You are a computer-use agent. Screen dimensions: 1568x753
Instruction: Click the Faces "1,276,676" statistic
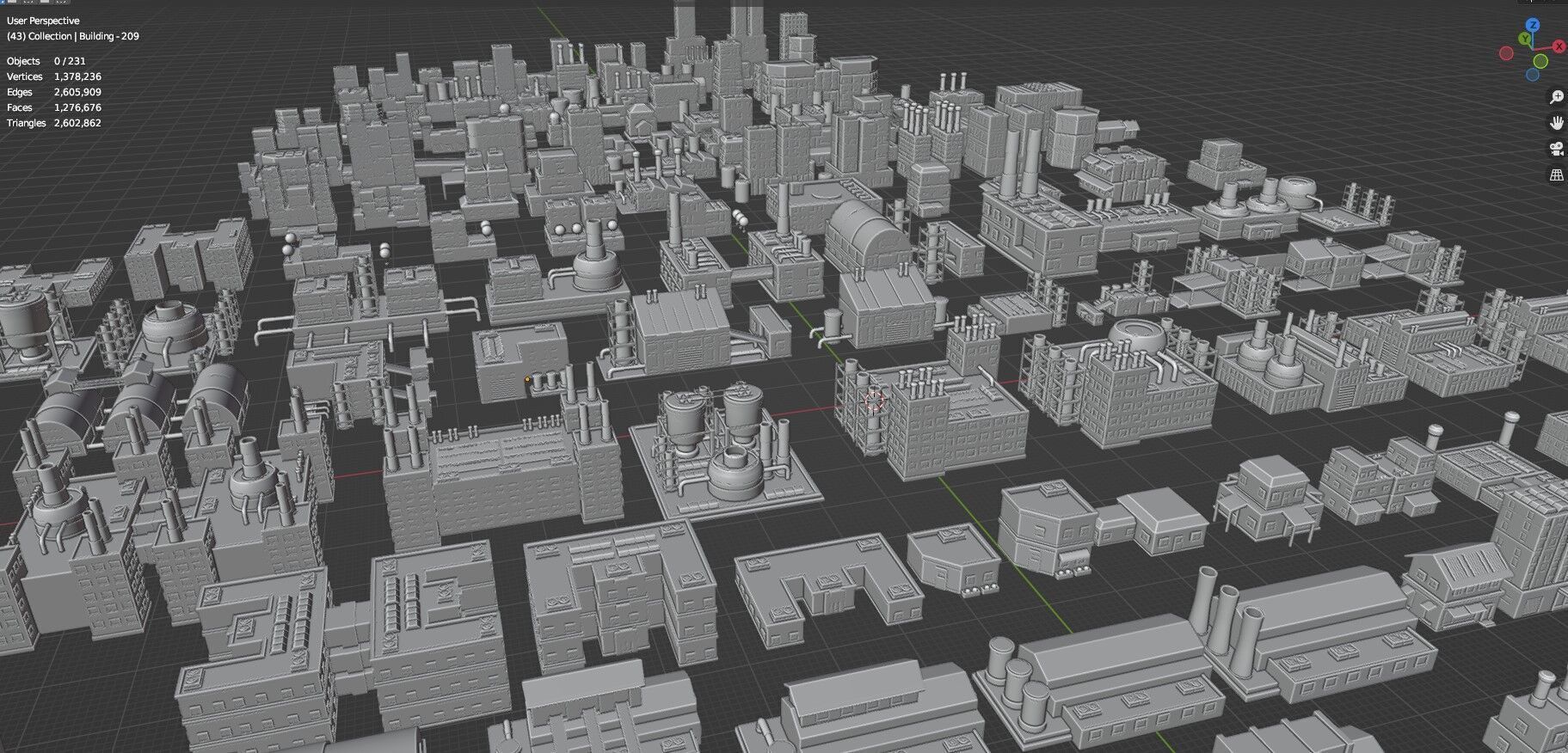pos(77,107)
